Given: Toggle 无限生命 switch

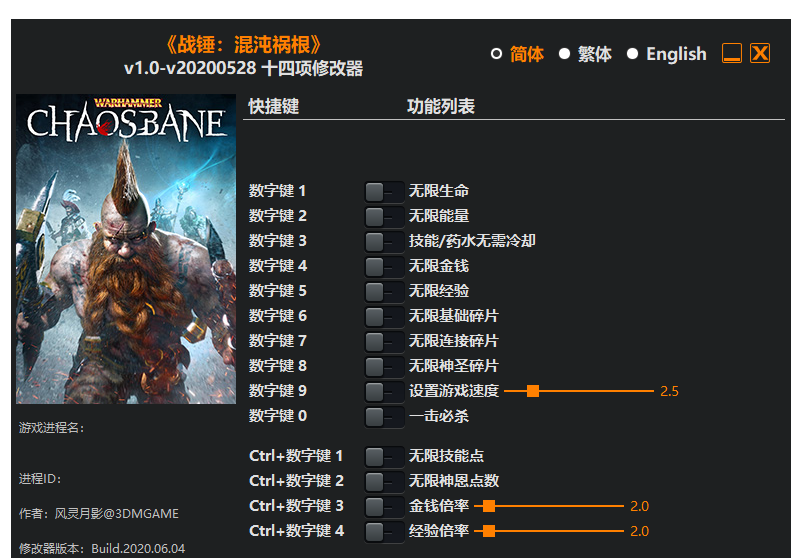Looking at the screenshot, I should tap(384, 192).
